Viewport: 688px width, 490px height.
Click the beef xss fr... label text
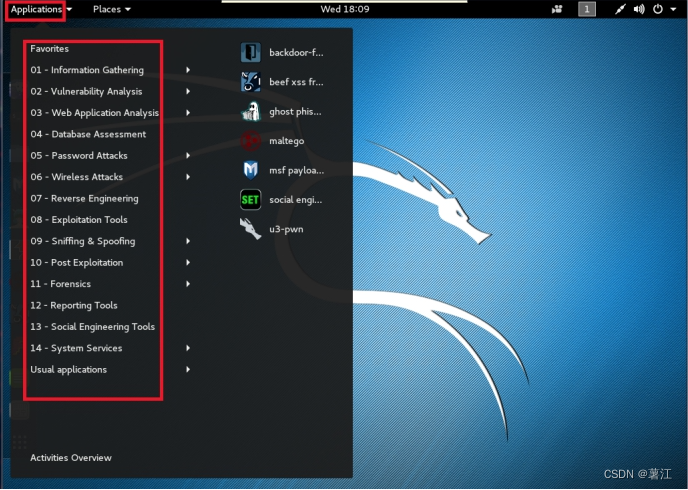[296, 82]
